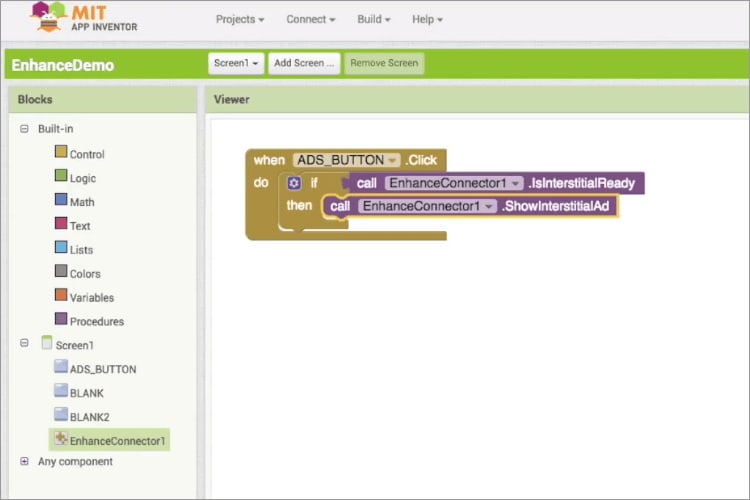Select the 'if' keyword on the if block
Screen dimensions: 750x500
pos(314,183)
